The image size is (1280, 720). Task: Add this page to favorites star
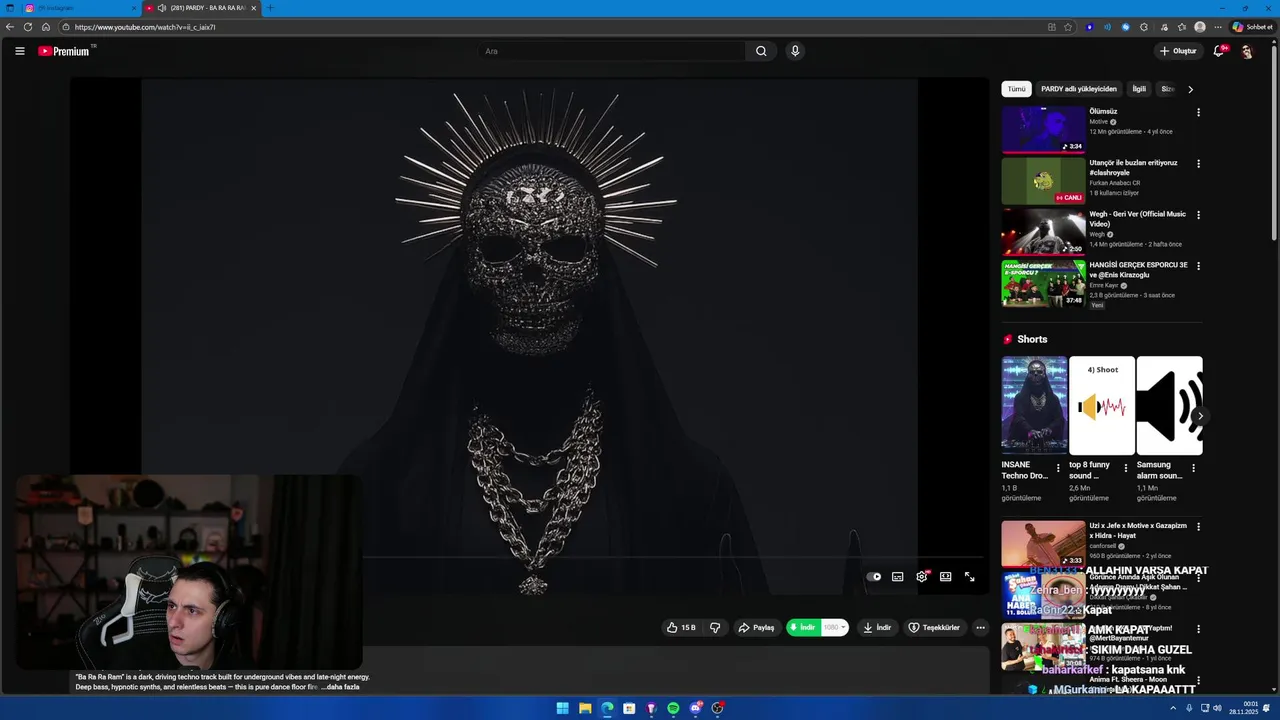(x=1068, y=27)
